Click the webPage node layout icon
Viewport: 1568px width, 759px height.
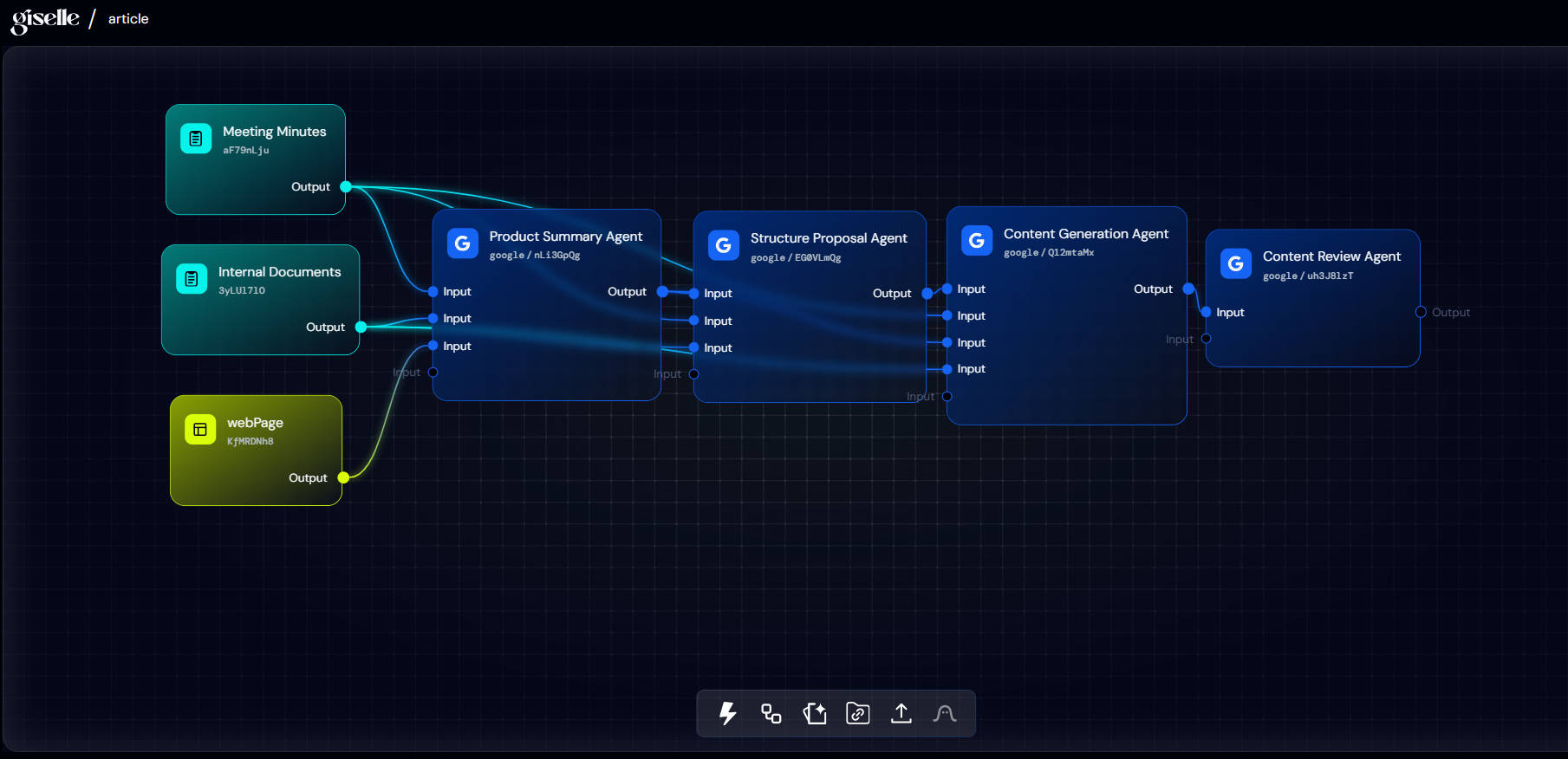[200, 429]
